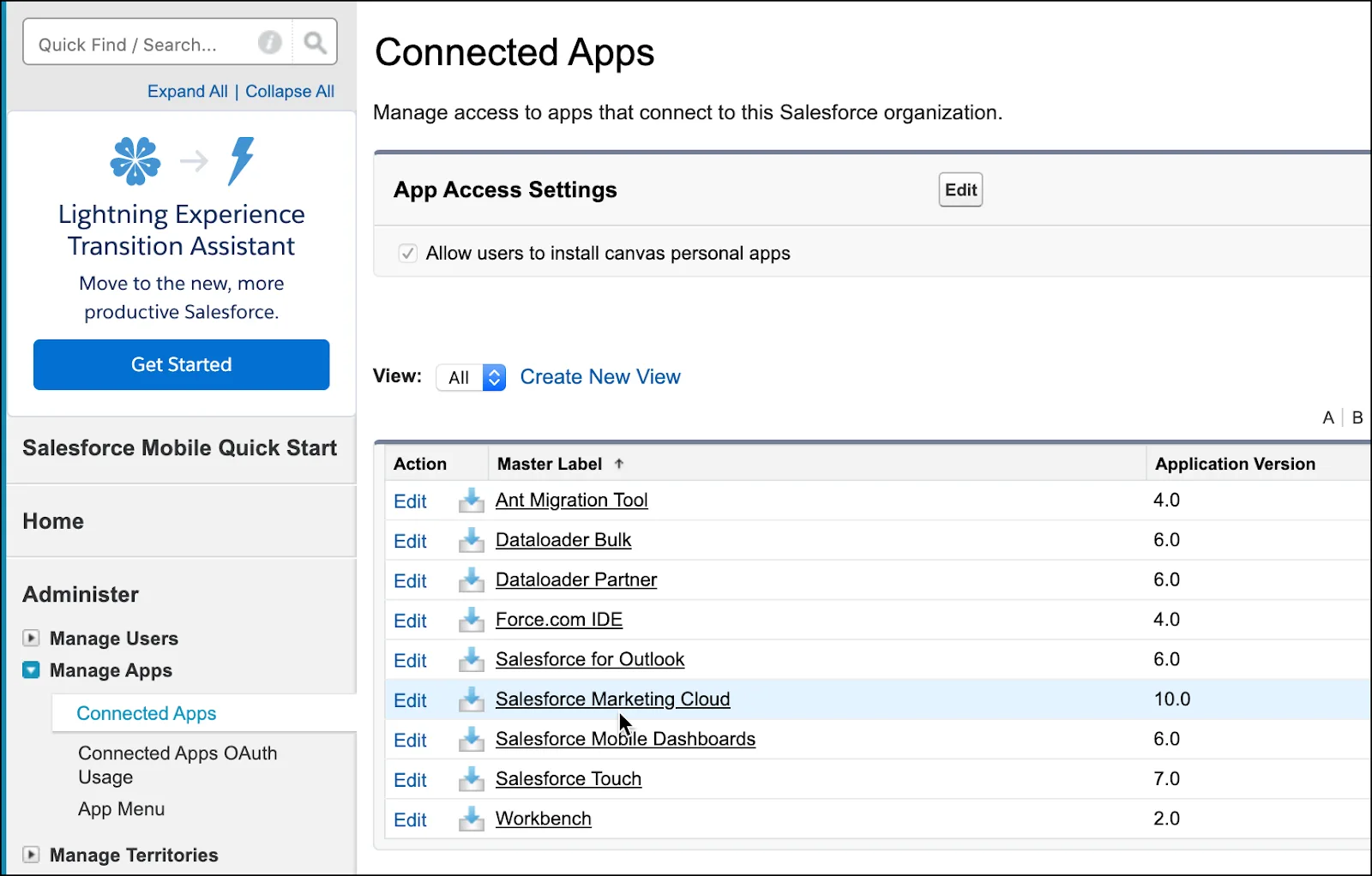The height and width of the screenshot is (876, 1372).
Task: Edit the Ant Migration Tool app
Action: (x=410, y=501)
